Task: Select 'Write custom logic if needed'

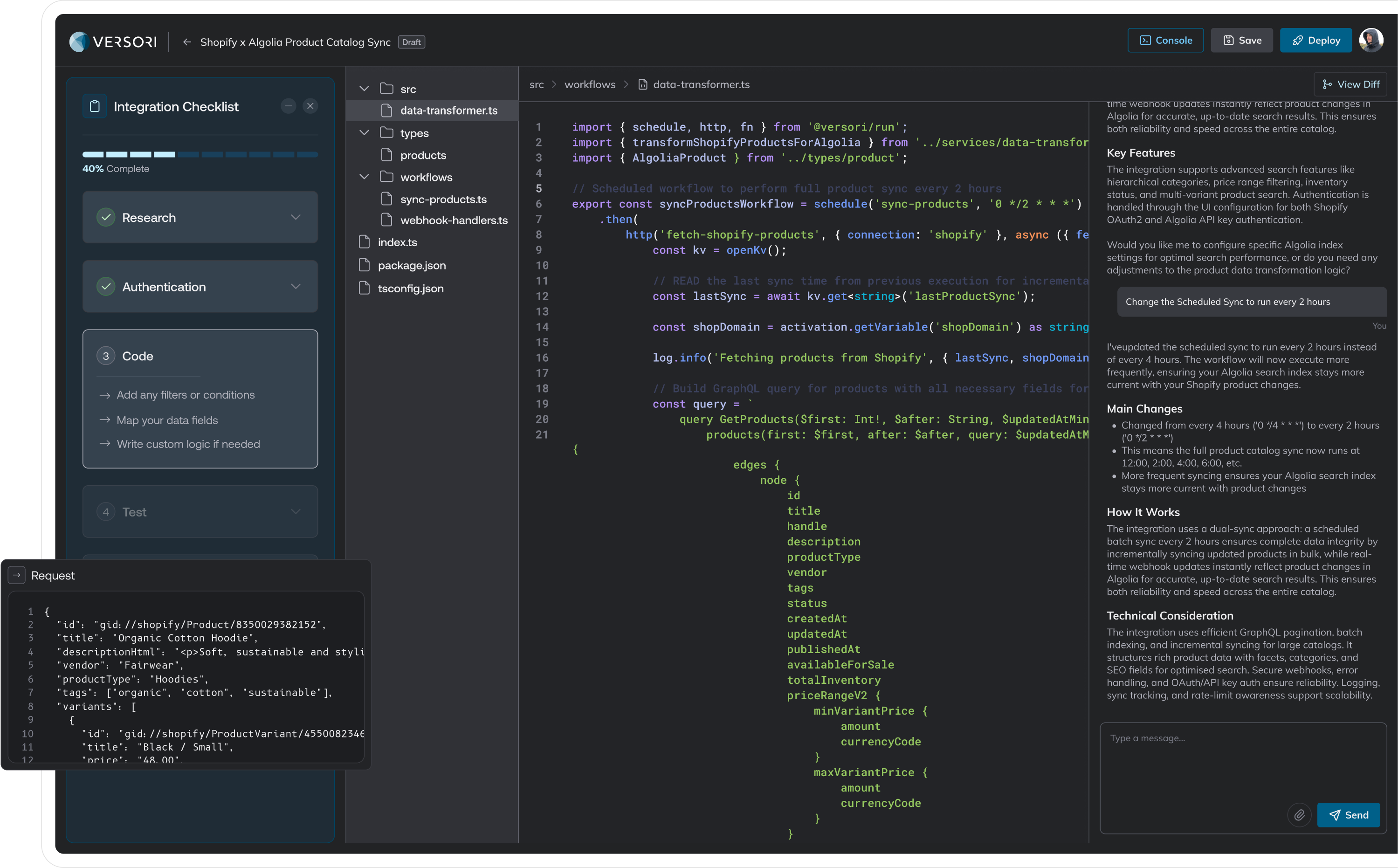Action: point(188,444)
